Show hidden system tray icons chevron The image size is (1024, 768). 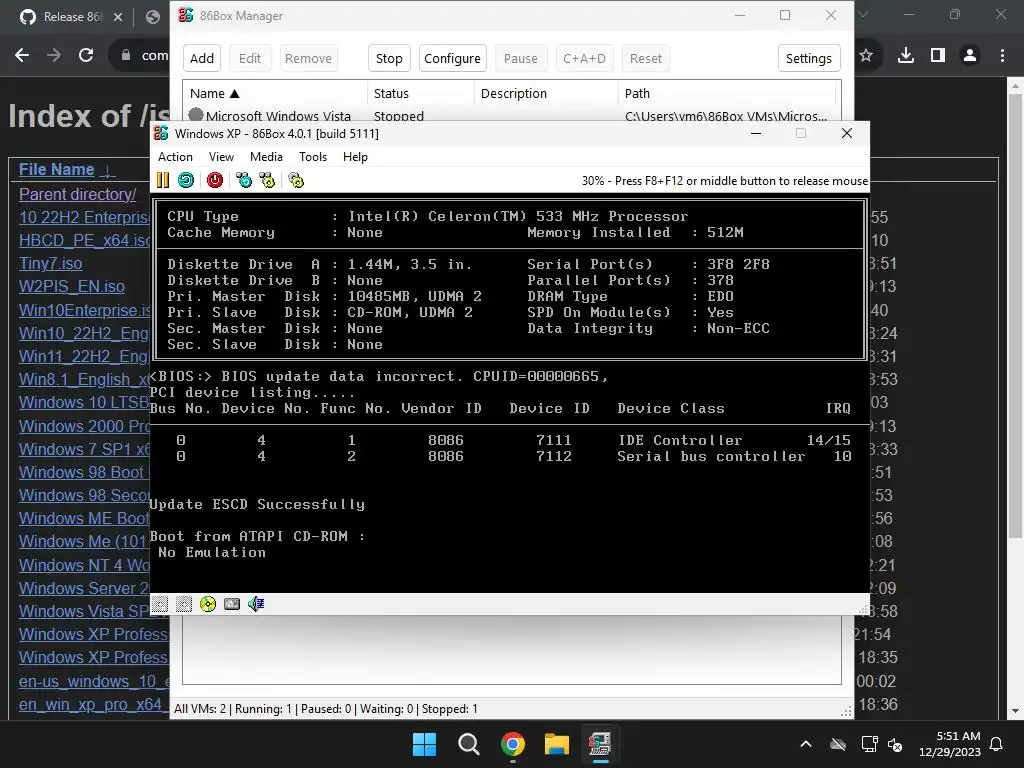[806, 744]
